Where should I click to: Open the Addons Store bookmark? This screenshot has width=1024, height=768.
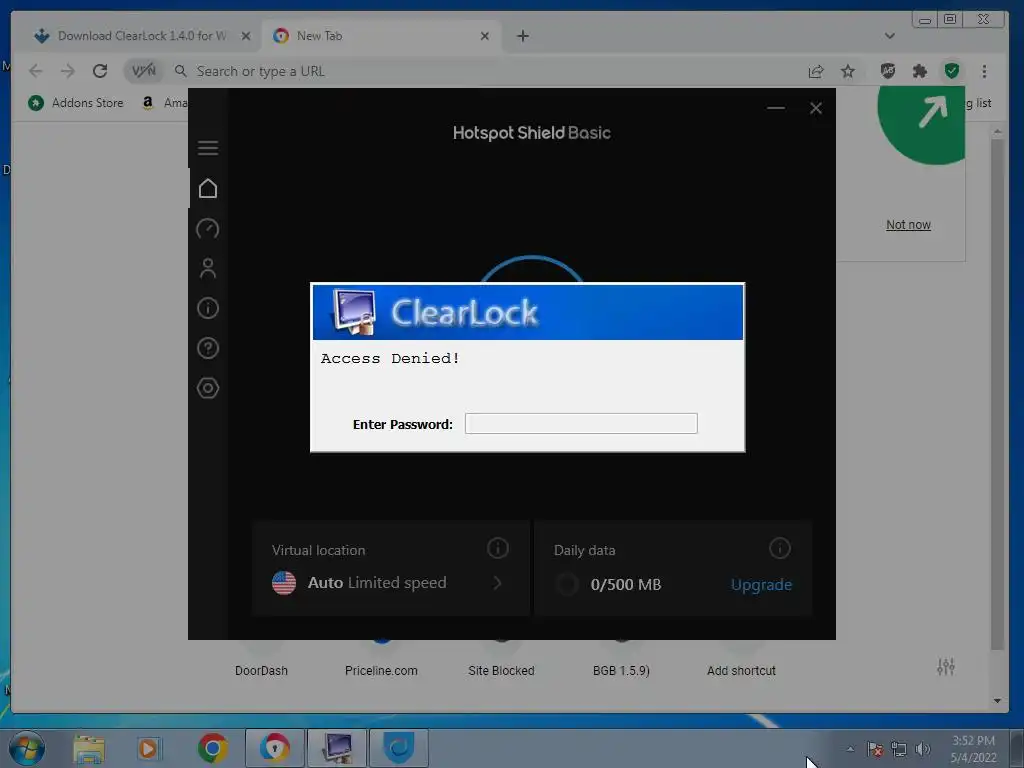click(76, 103)
